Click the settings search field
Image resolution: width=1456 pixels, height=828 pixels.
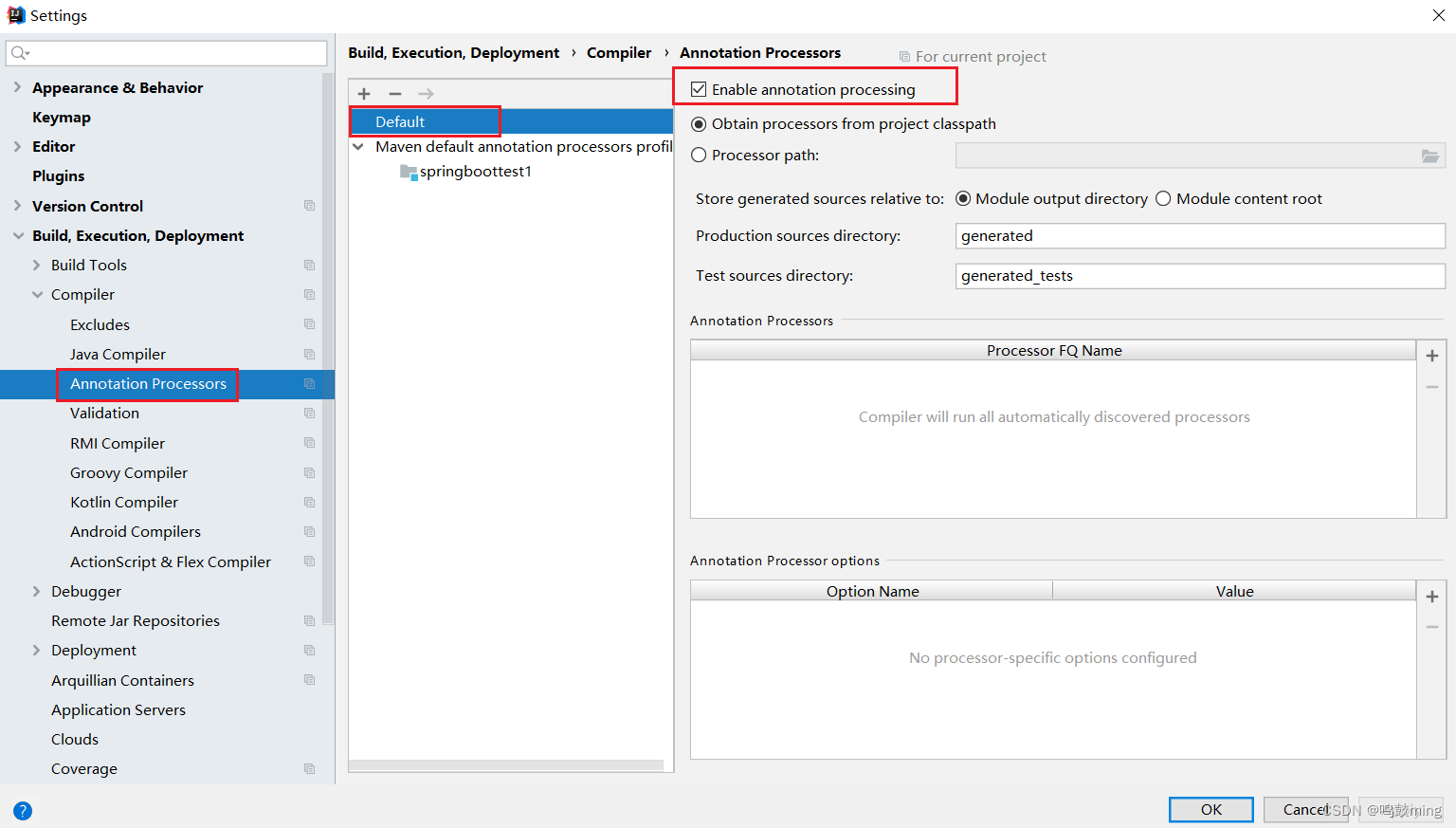point(167,53)
